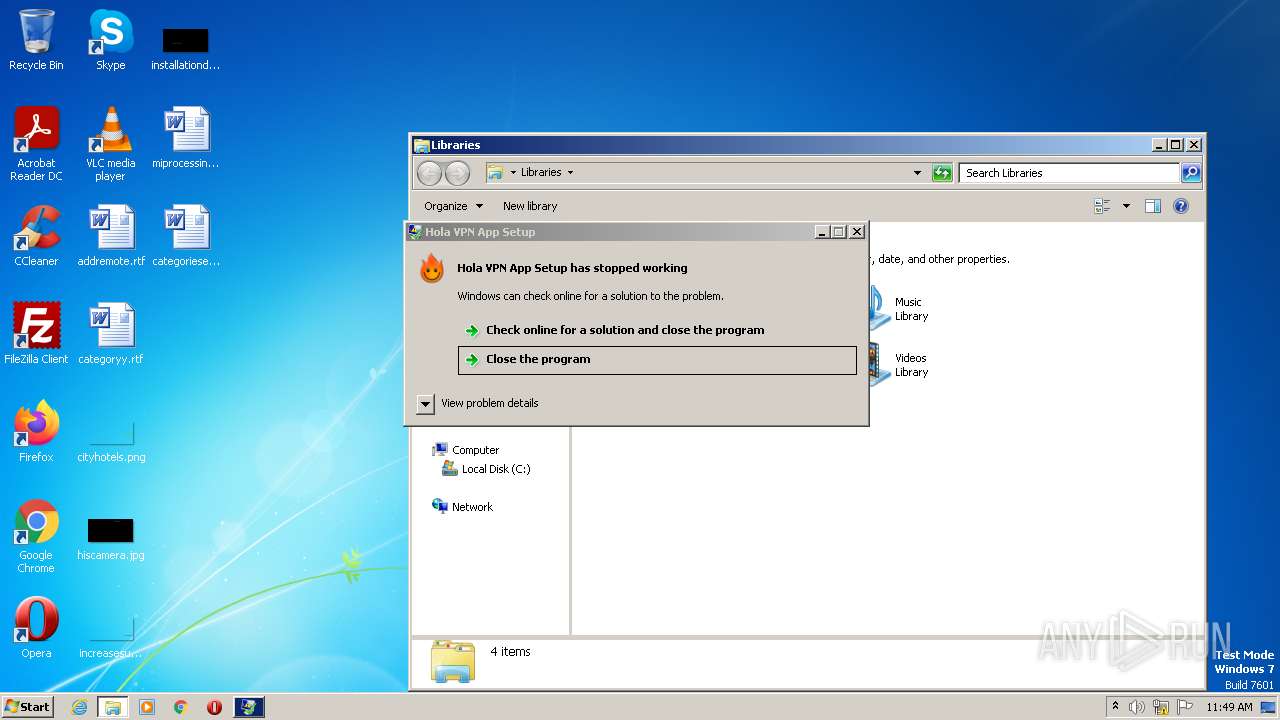Select Computer in navigation pane

tap(466, 450)
